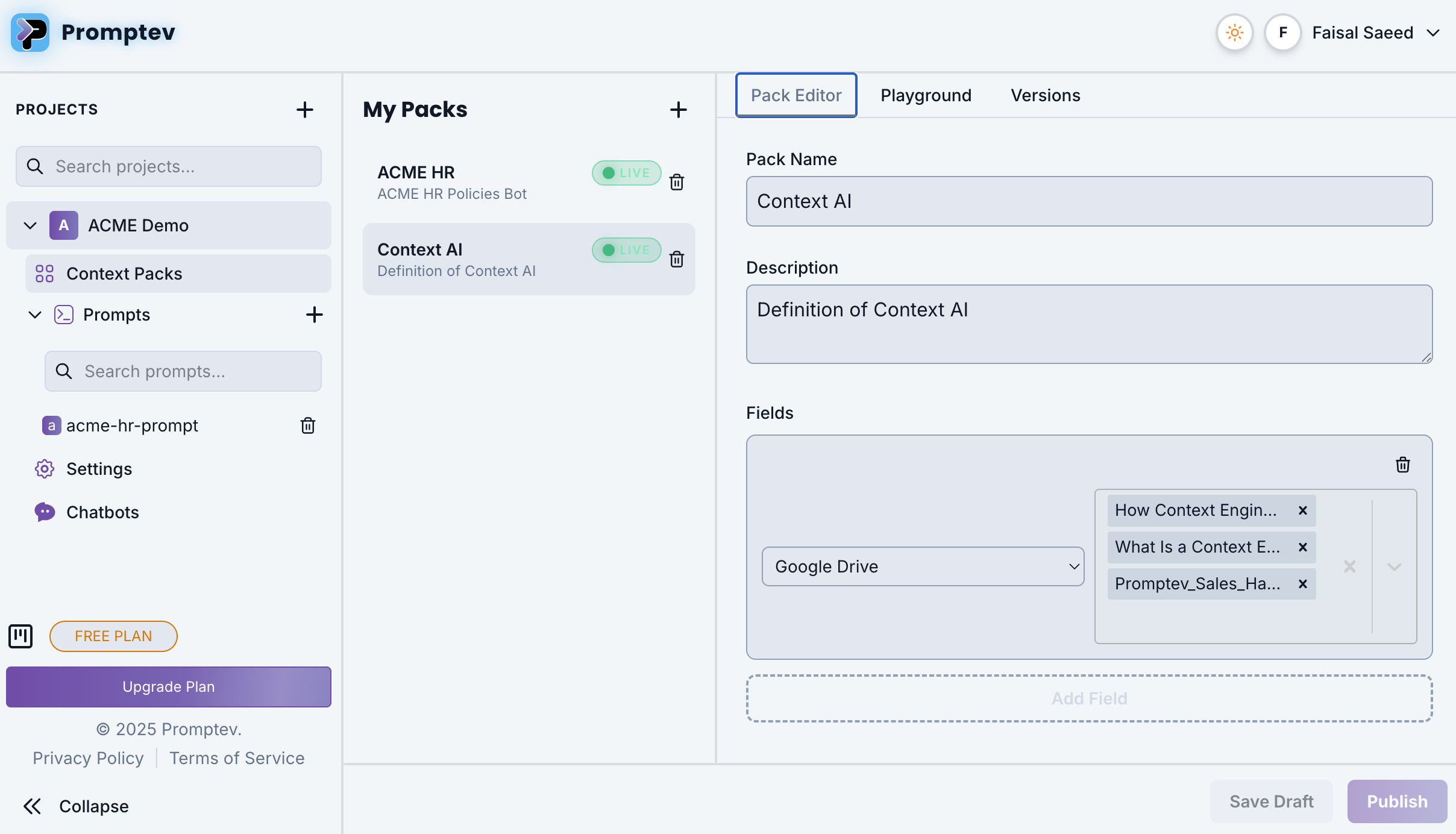Screen dimensions: 1456x834
Task: Delete the acme-hr-prompt prompt
Action: (307, 425)
